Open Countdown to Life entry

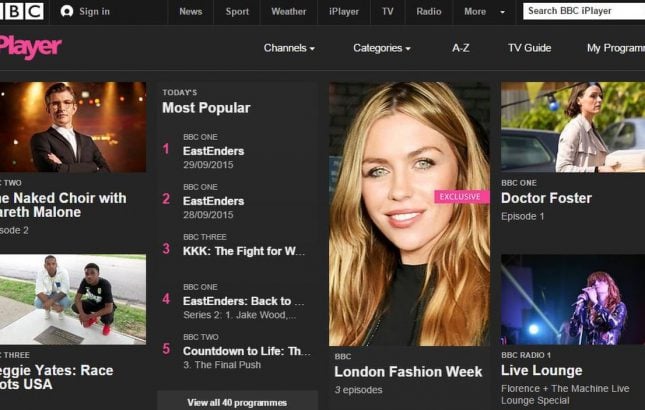pyautogui.click(x=247, y=351)
